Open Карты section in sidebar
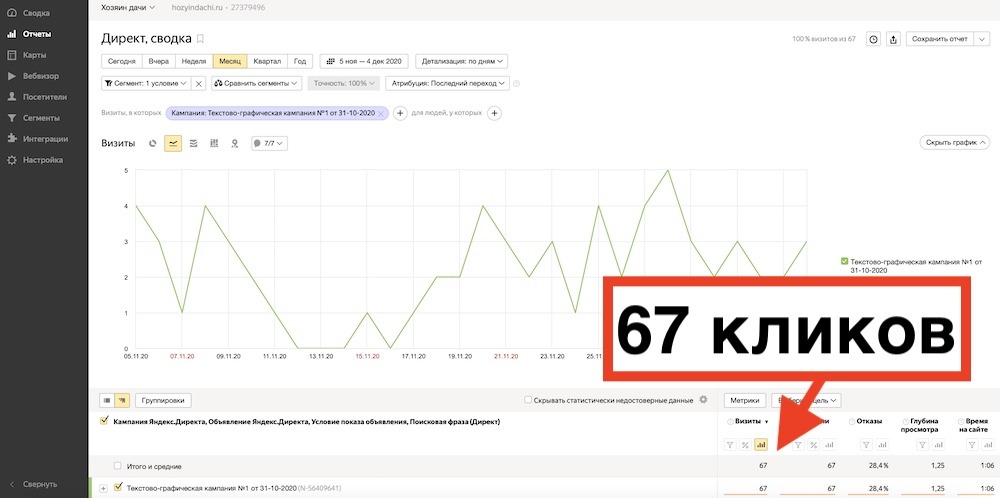The image size is (1000, 498). [27, 55]
